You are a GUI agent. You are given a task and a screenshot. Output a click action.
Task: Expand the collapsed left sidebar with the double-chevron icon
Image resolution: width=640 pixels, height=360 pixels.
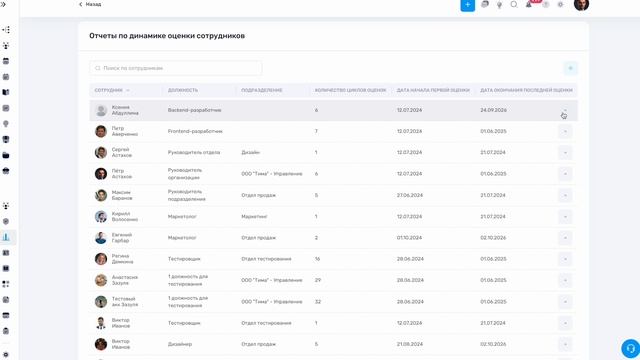pos(3,4)
